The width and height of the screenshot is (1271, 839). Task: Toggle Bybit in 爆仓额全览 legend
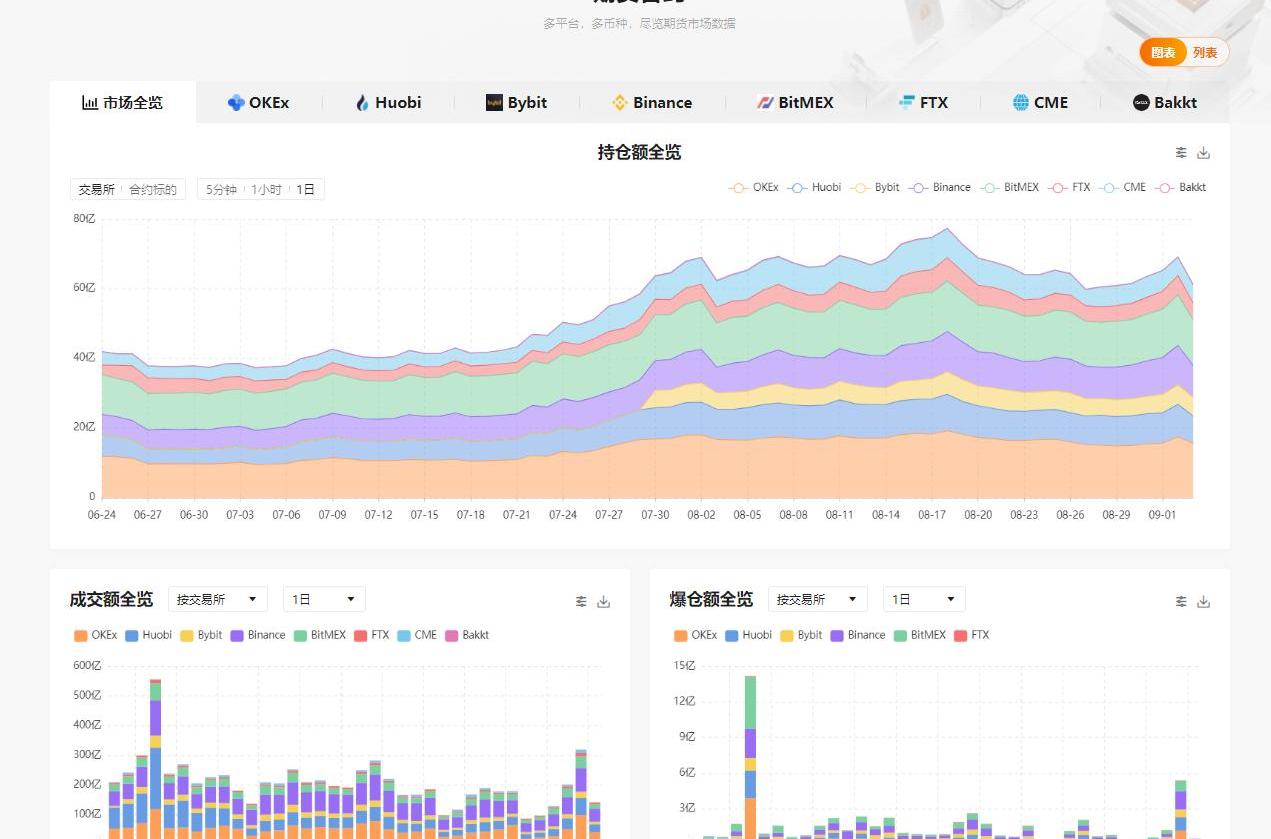pyautogui.click(x=801, y=635)
